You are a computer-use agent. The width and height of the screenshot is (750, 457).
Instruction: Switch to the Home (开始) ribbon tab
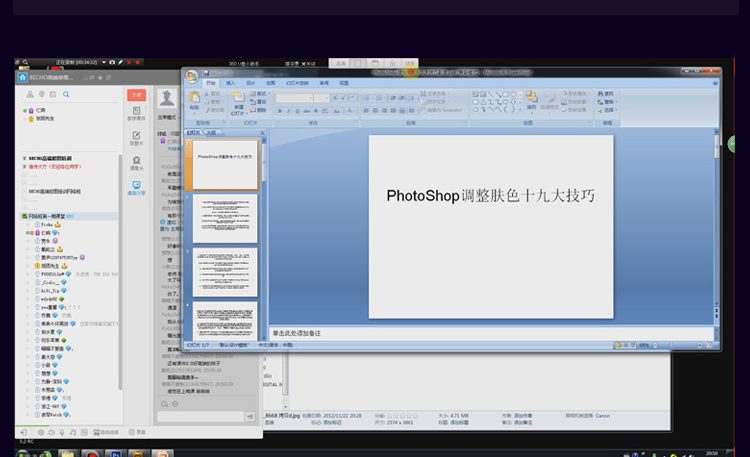tap(211, 83)
